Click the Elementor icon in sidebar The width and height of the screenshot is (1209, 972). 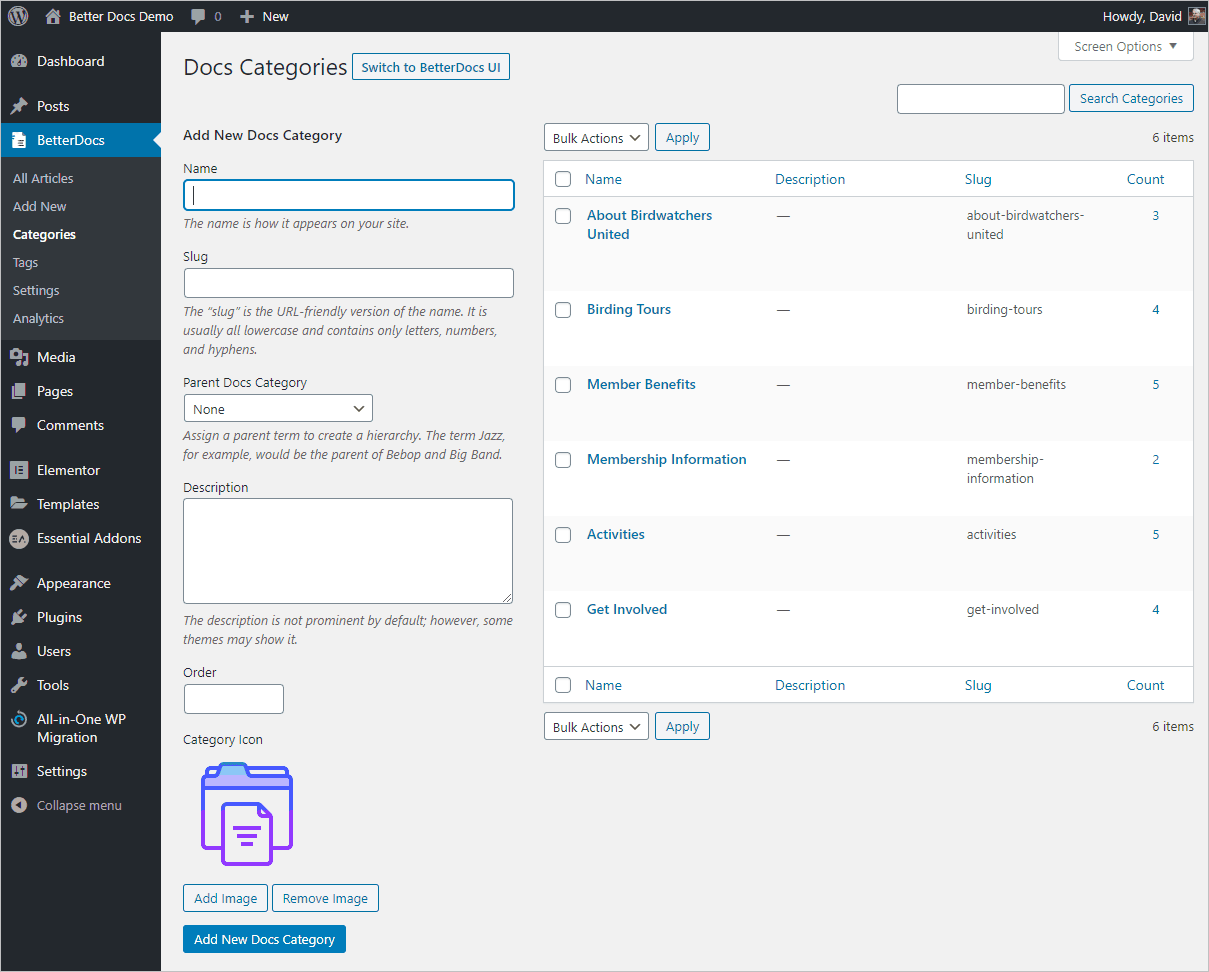[19, 470]
